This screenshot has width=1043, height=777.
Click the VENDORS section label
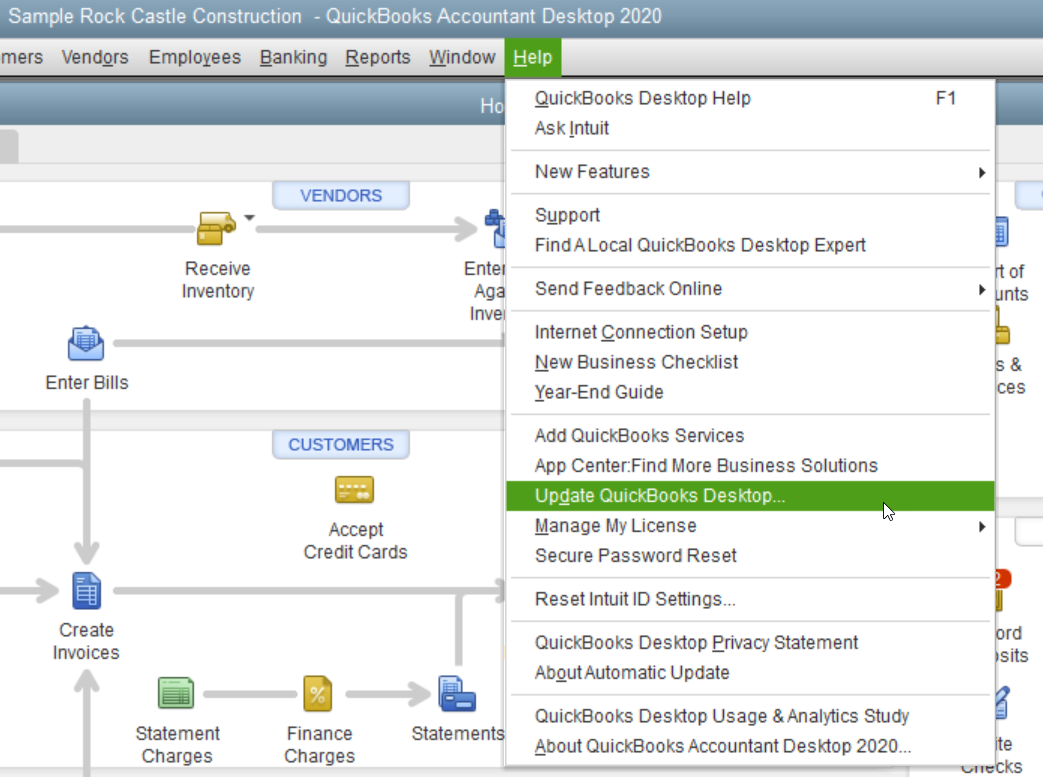pyautogui.click(x=341, y=195)
